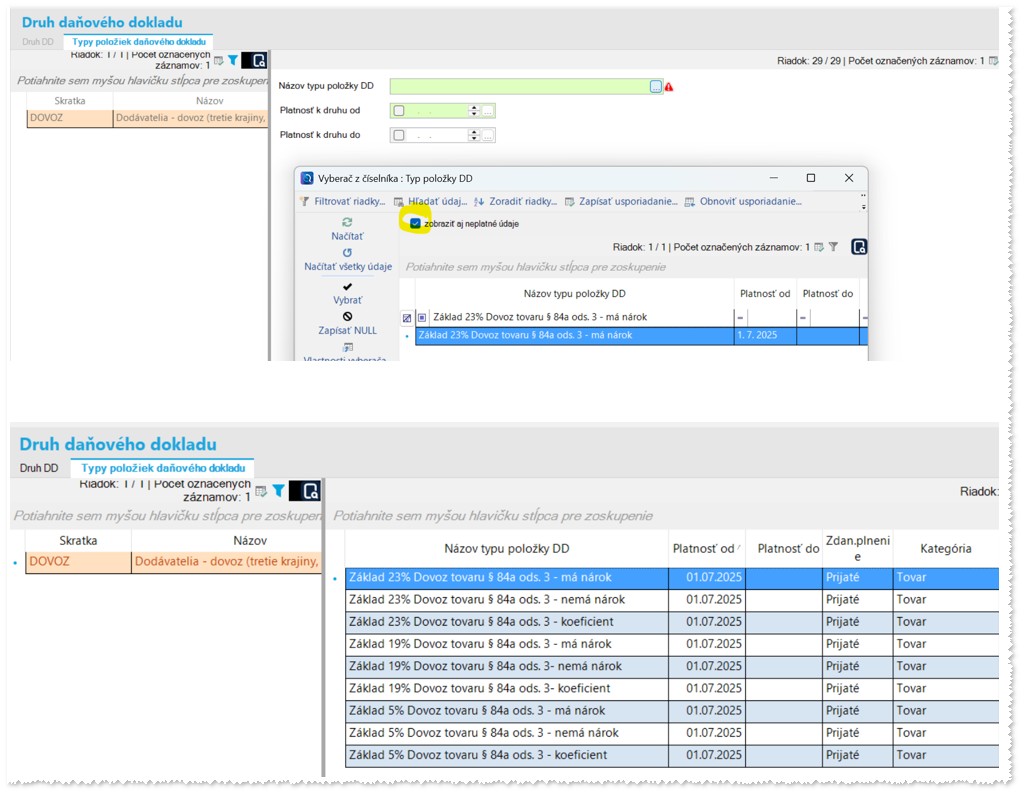Click blue filter icon in bottom left panel
The width and height of the screenshot is (1026, 797).
pyautogui.click(x=279, y=491)
